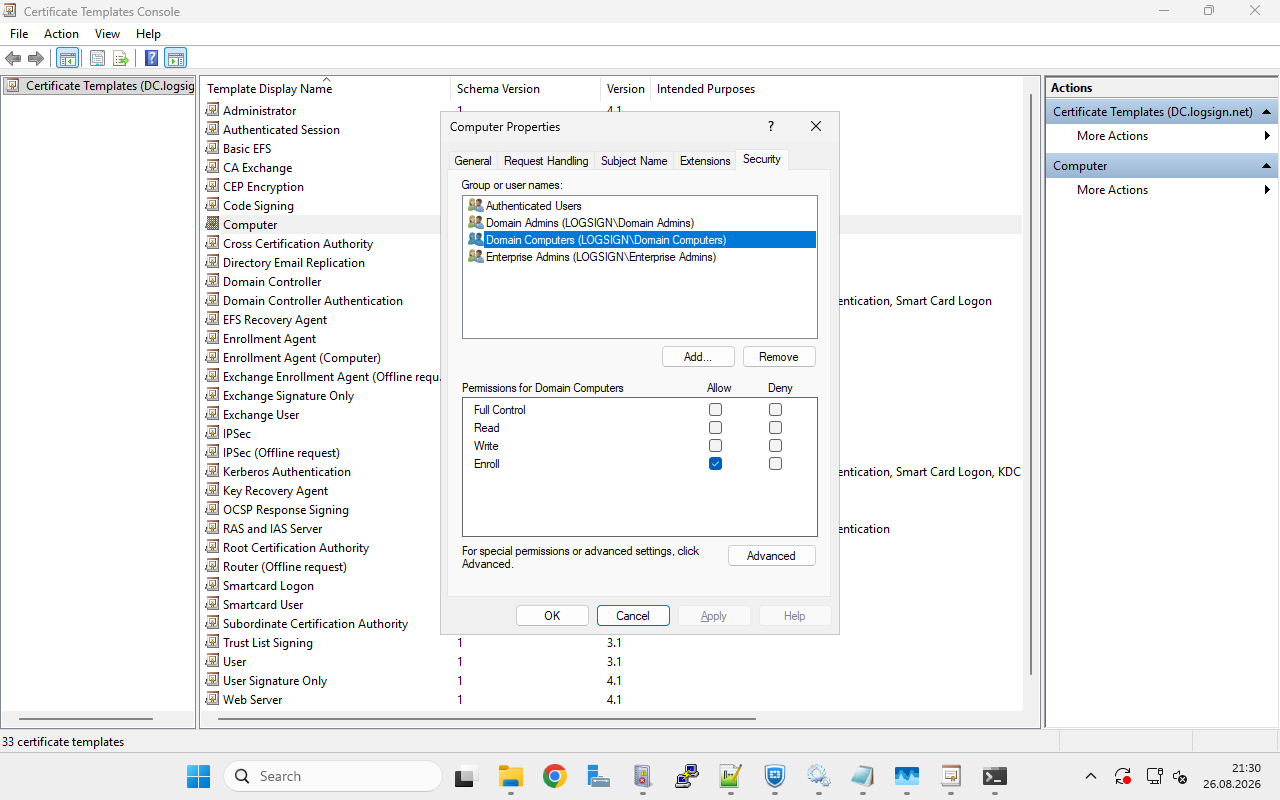Image resolution: width=1280 pixels, height=800 pixels.
Task: Open File Explorer from taskbar
Action: pyautogui.click(x=511, y=776)
